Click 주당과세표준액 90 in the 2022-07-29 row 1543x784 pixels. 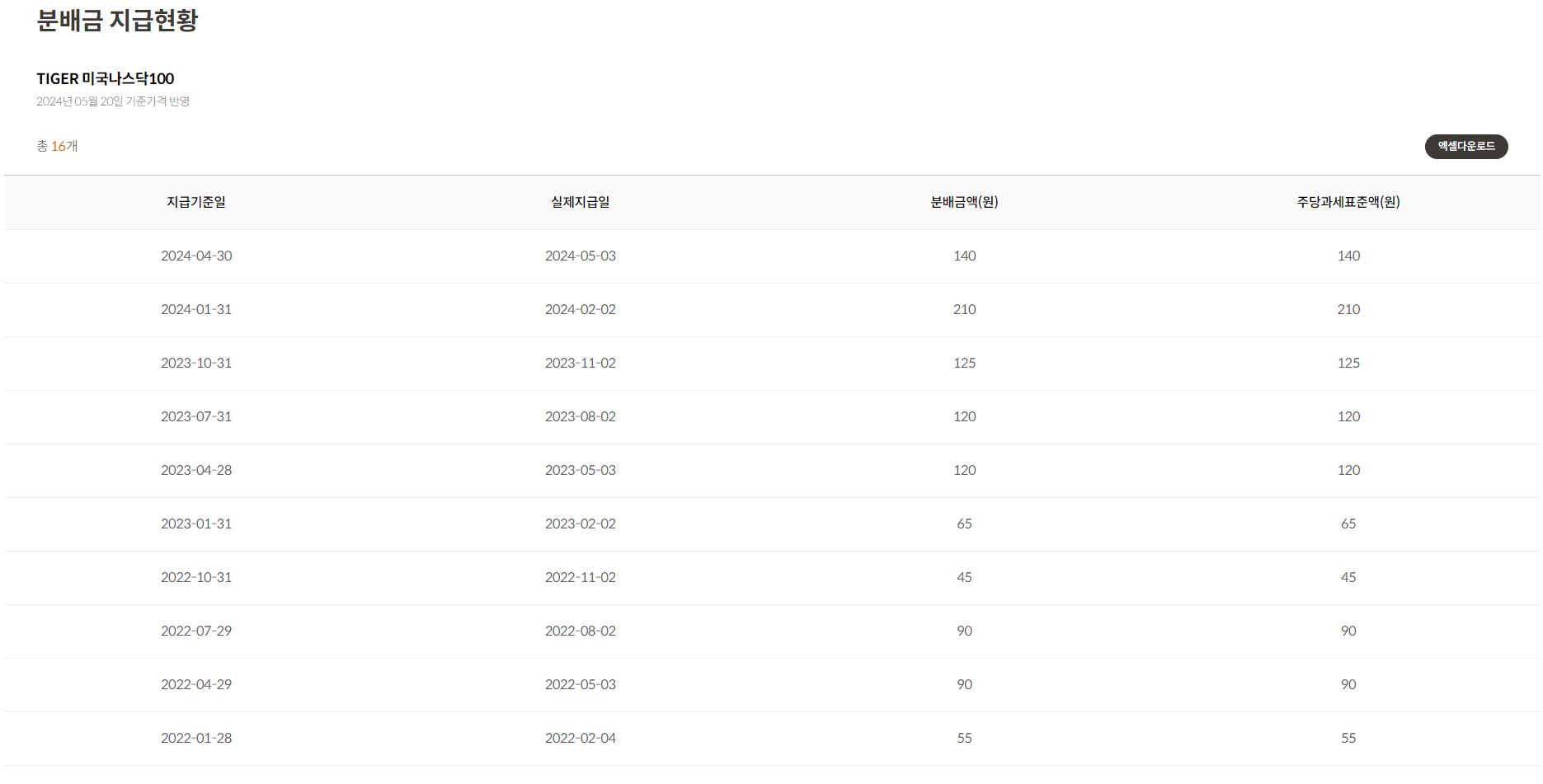1348,631
